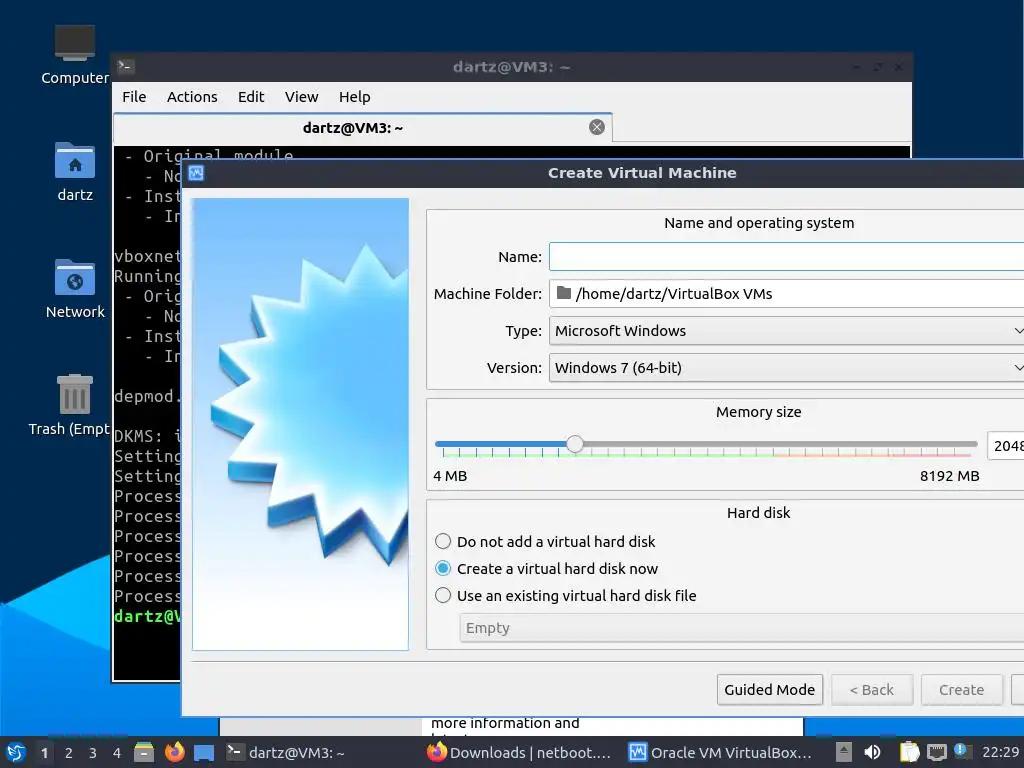
Task: Open the Lubuntu start menu icon
Action: (16, 752)
